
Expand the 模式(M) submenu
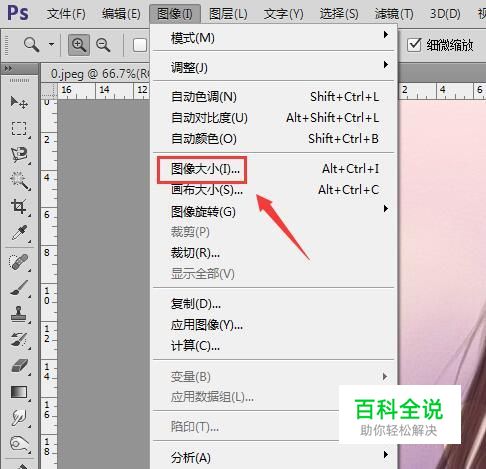tap(274, 38)
